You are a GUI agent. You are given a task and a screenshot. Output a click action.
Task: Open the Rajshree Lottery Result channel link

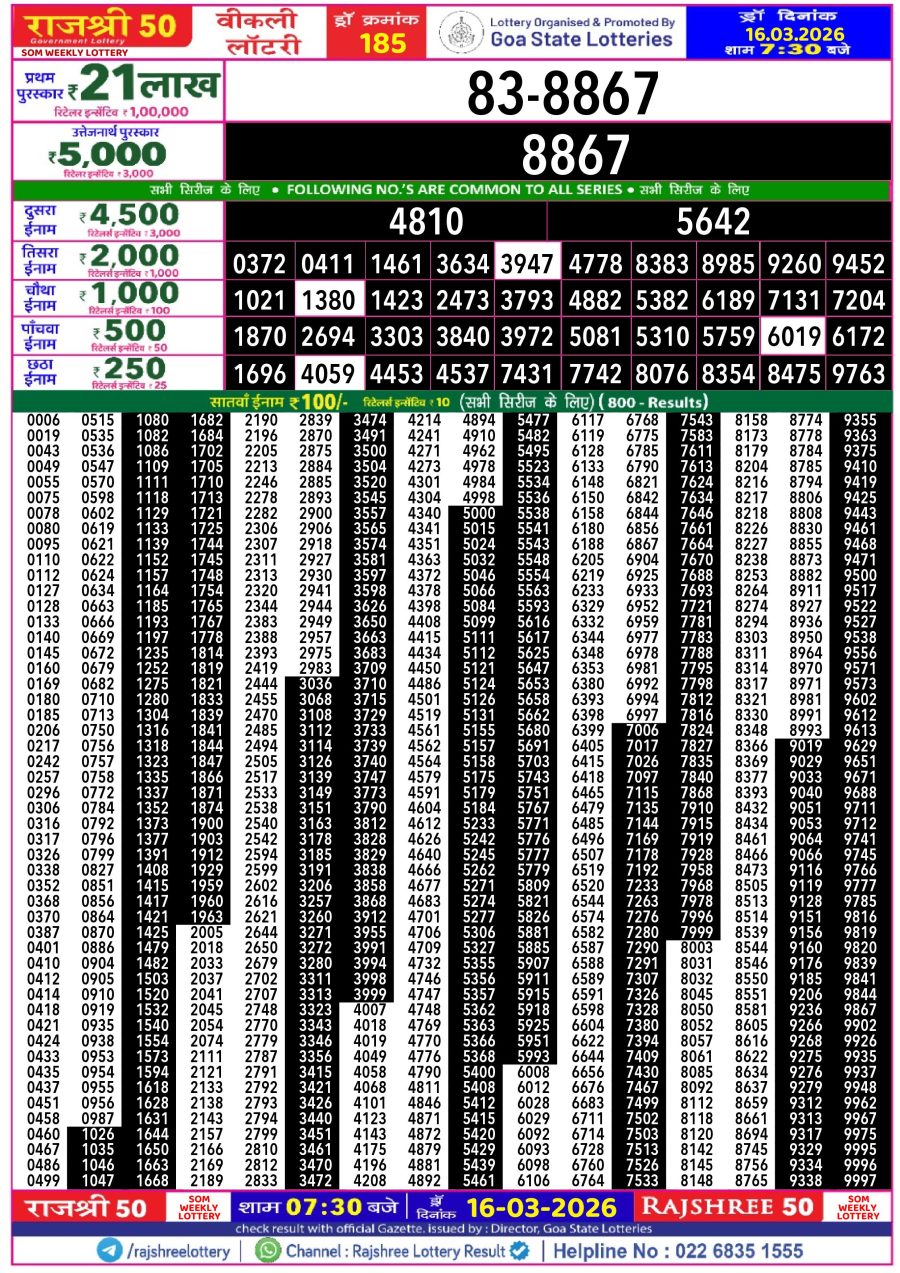(395, 1251)
